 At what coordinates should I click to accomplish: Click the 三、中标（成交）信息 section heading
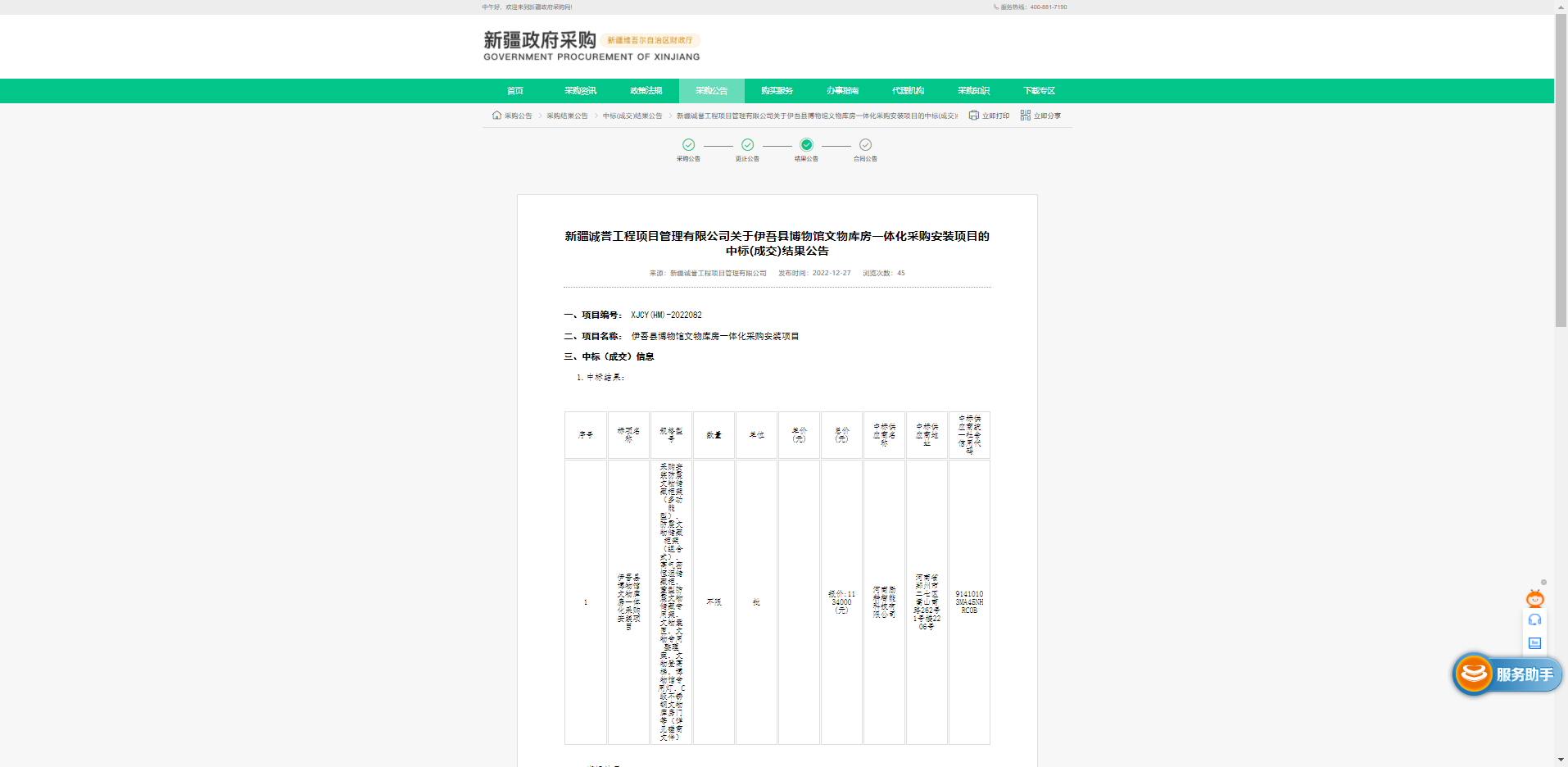[x=609, y=357]
